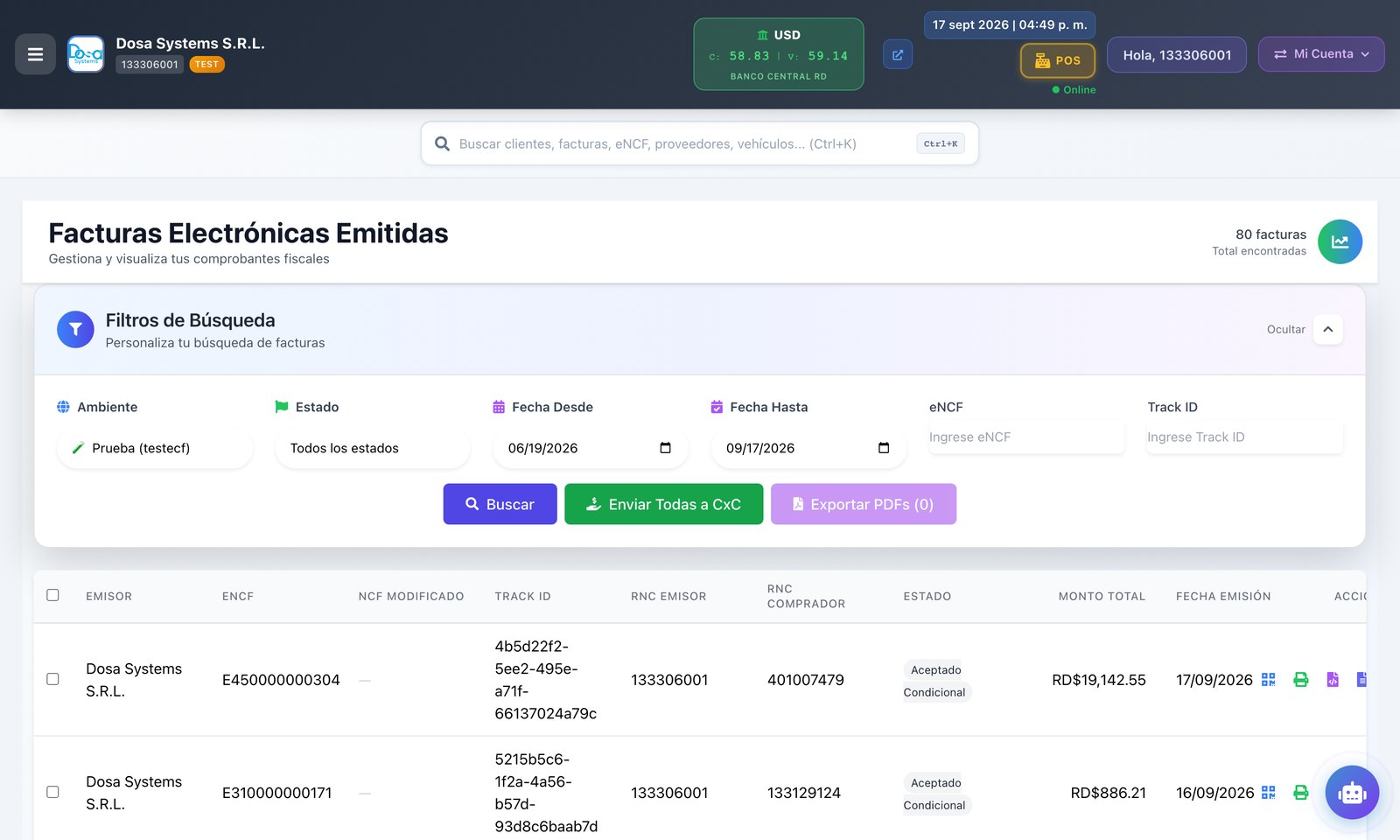Click the Fecha Hasta date field

(808, 448)
